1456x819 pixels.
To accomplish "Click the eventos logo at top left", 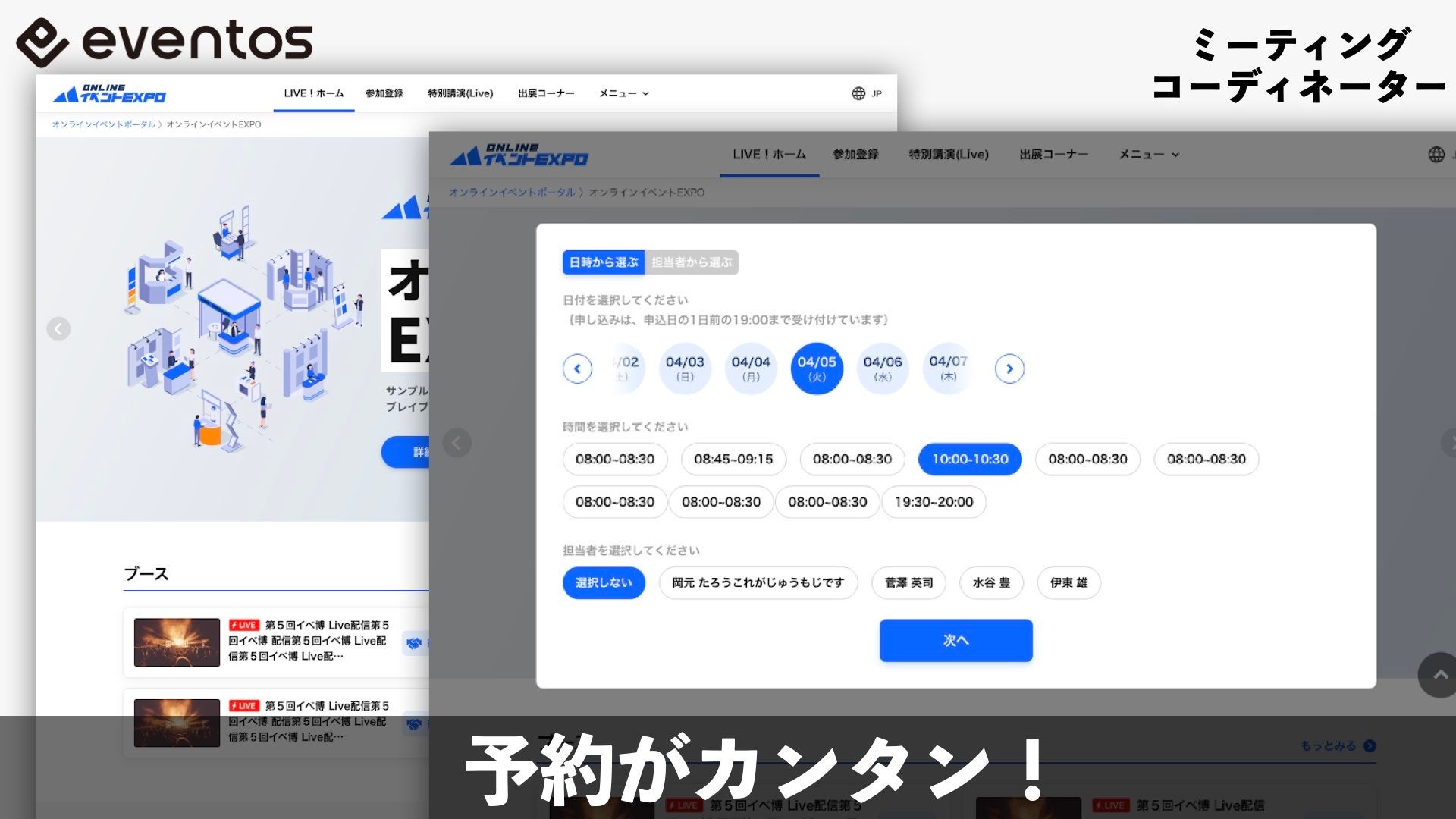I will point(165,41).
